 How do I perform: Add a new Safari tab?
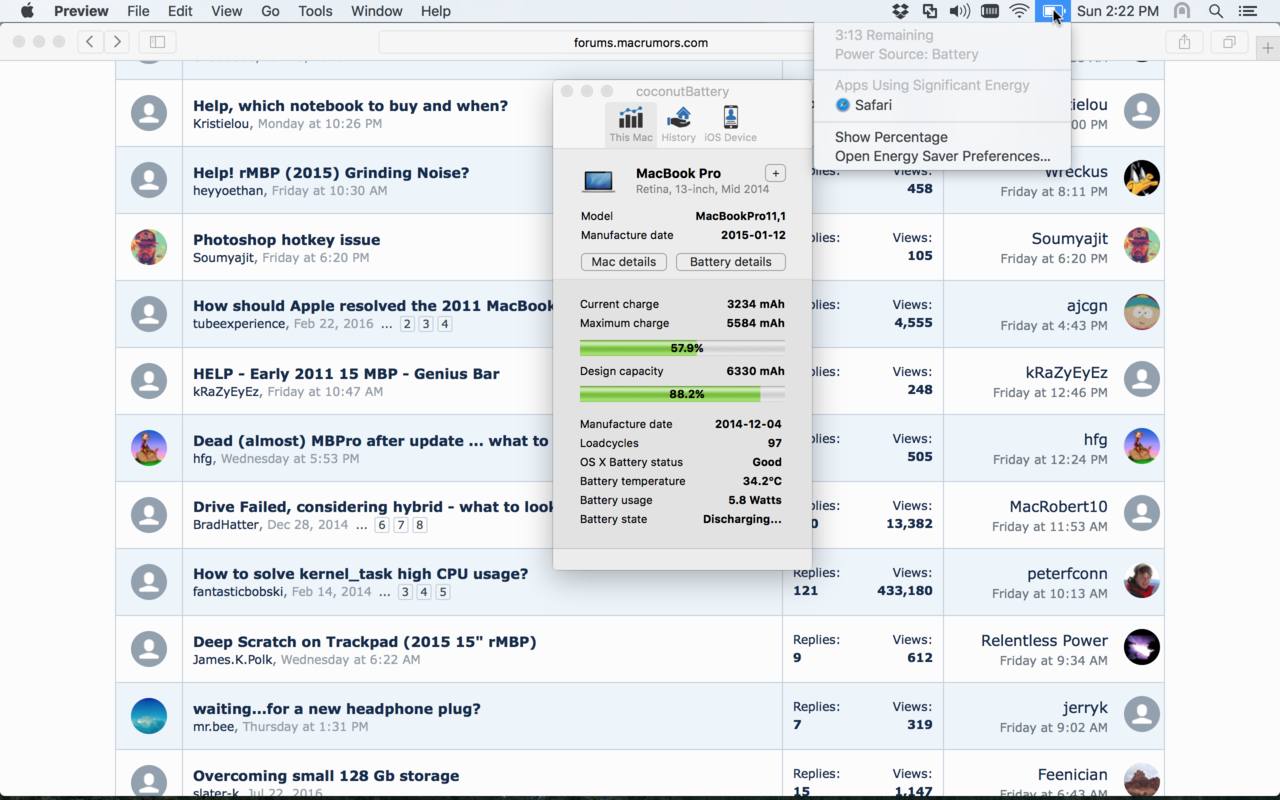1268,48
